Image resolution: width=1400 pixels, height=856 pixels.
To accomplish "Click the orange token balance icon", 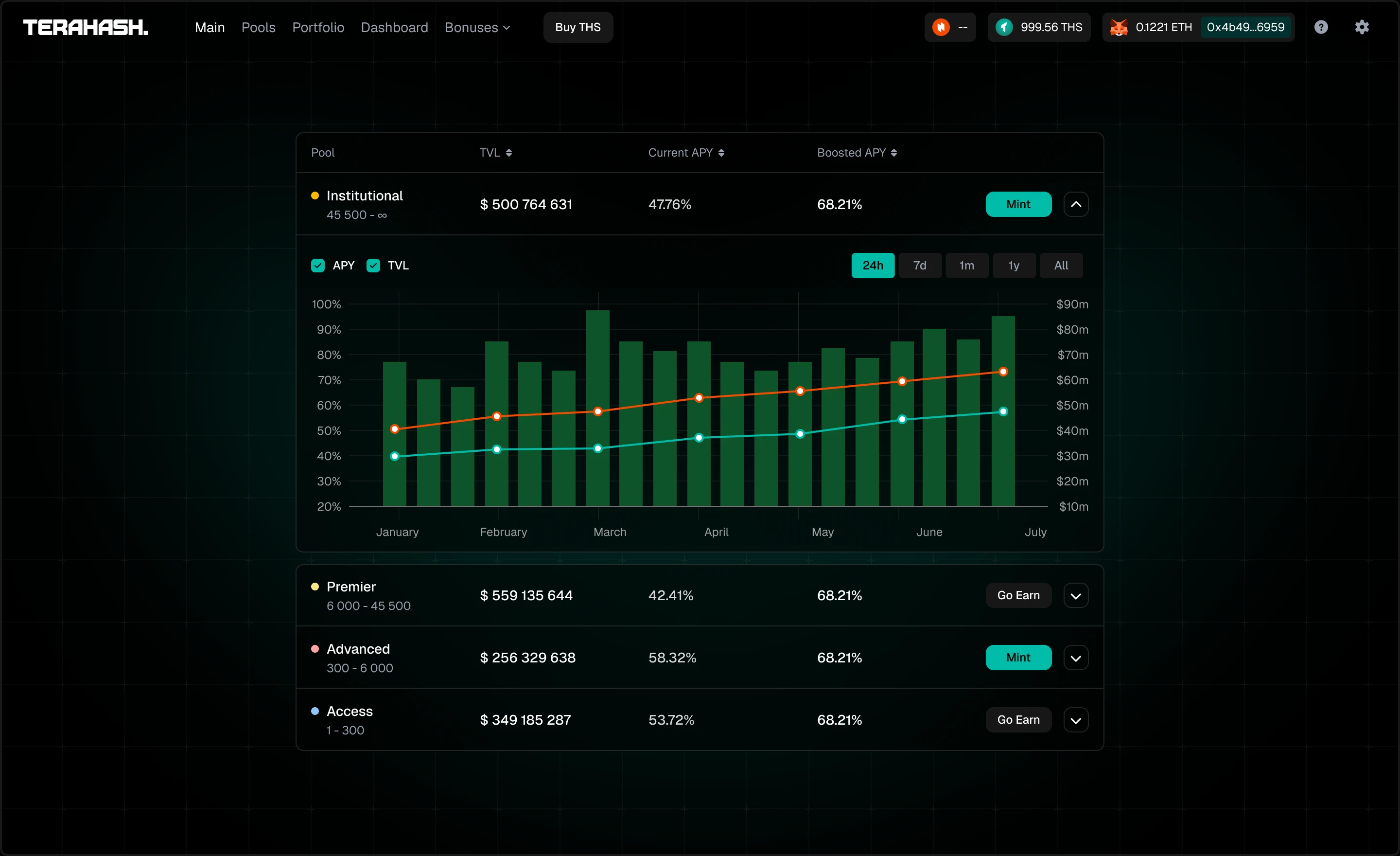I will pyautogui.click(x=941, y=27).
